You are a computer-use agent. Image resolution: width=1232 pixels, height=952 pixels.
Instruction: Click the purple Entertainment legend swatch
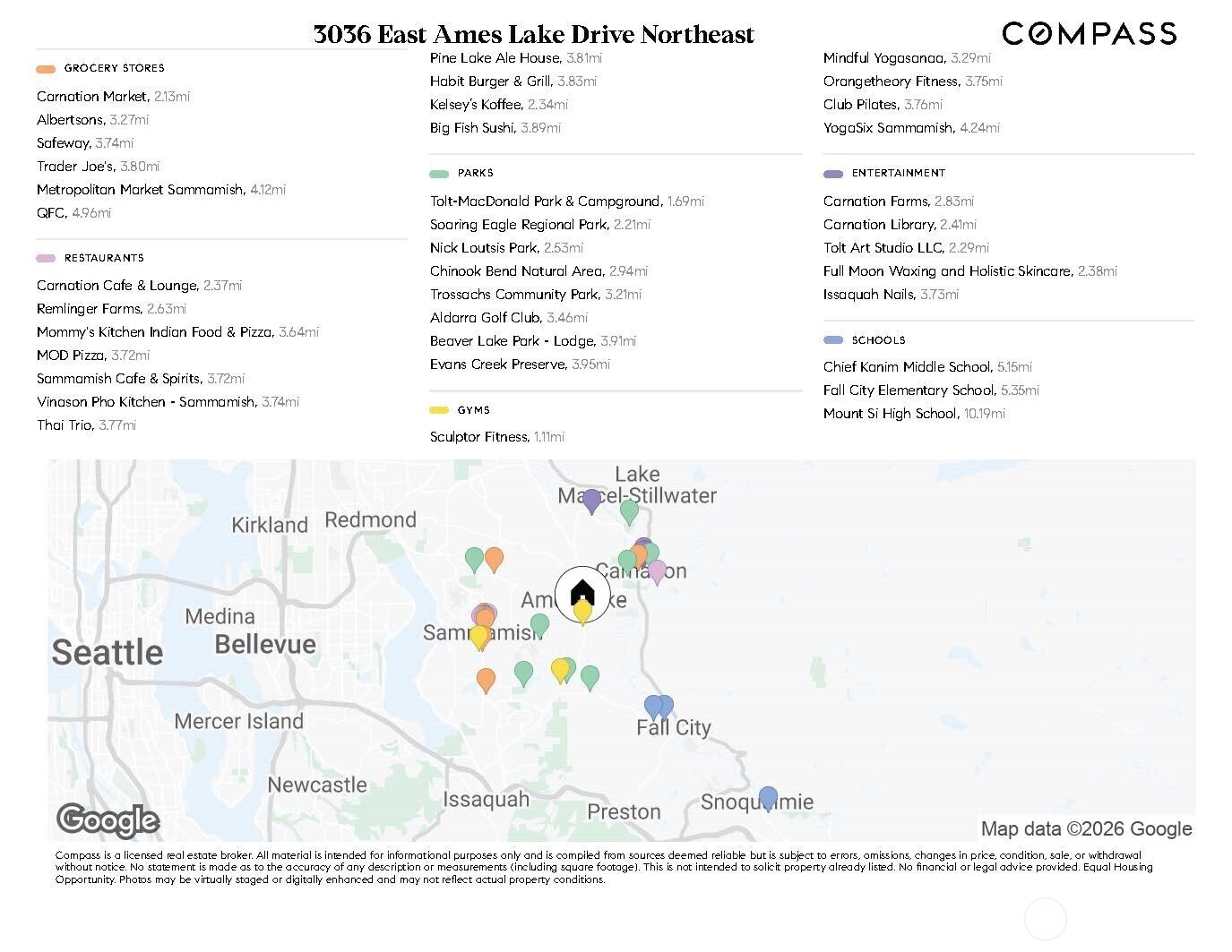click(x=833, y=173)
